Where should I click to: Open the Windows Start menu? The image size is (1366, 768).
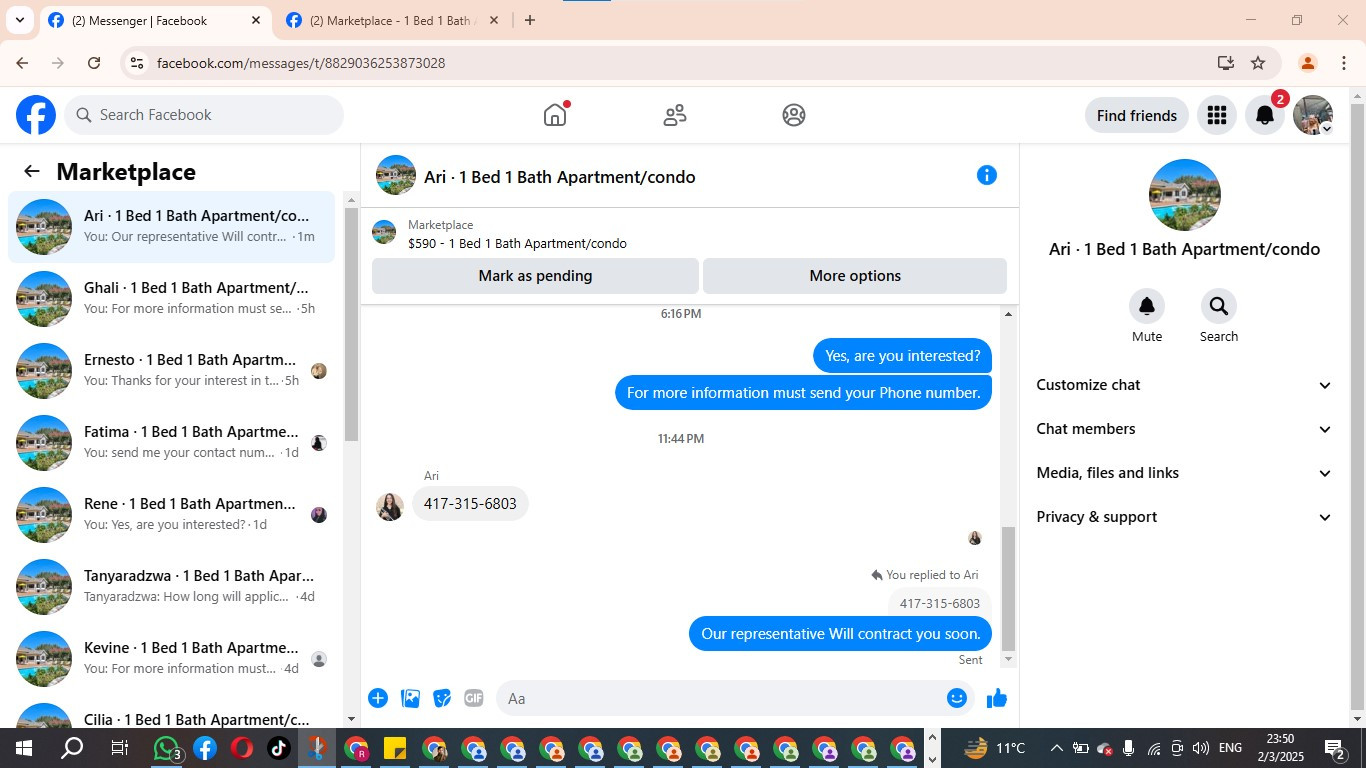(x=23, y=748)
